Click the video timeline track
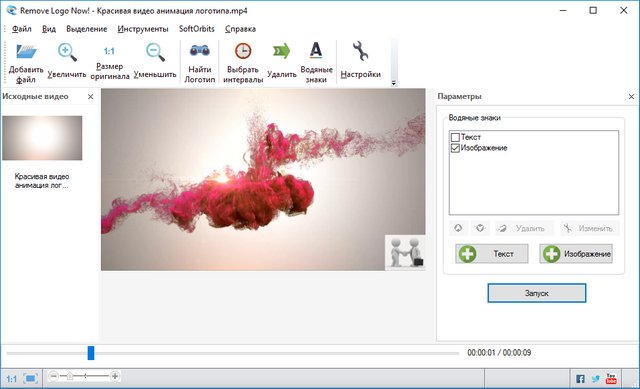The image size is (640, 389). 233,353
